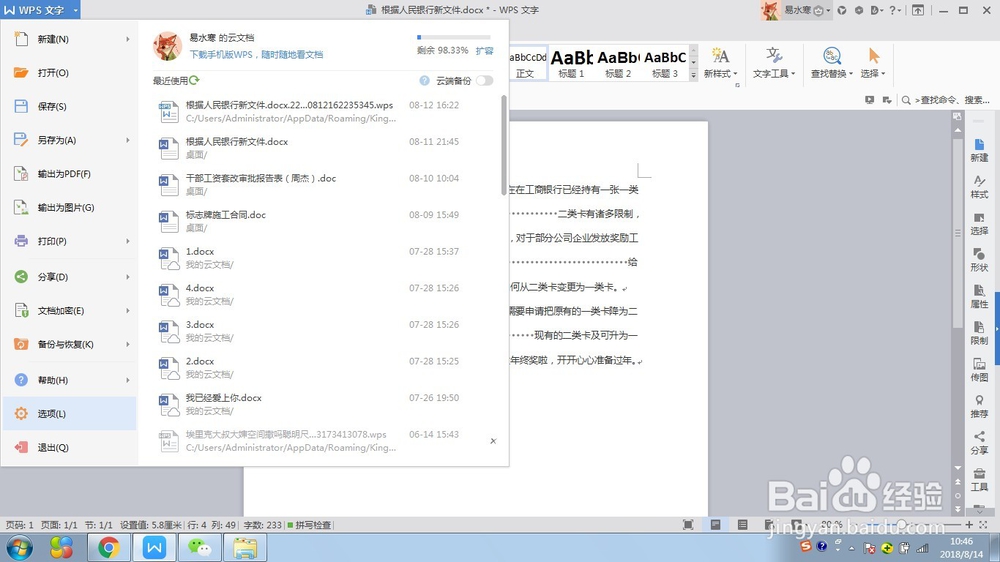Open recent file 标志牌施工合同.doc

(x=325, y=221)
